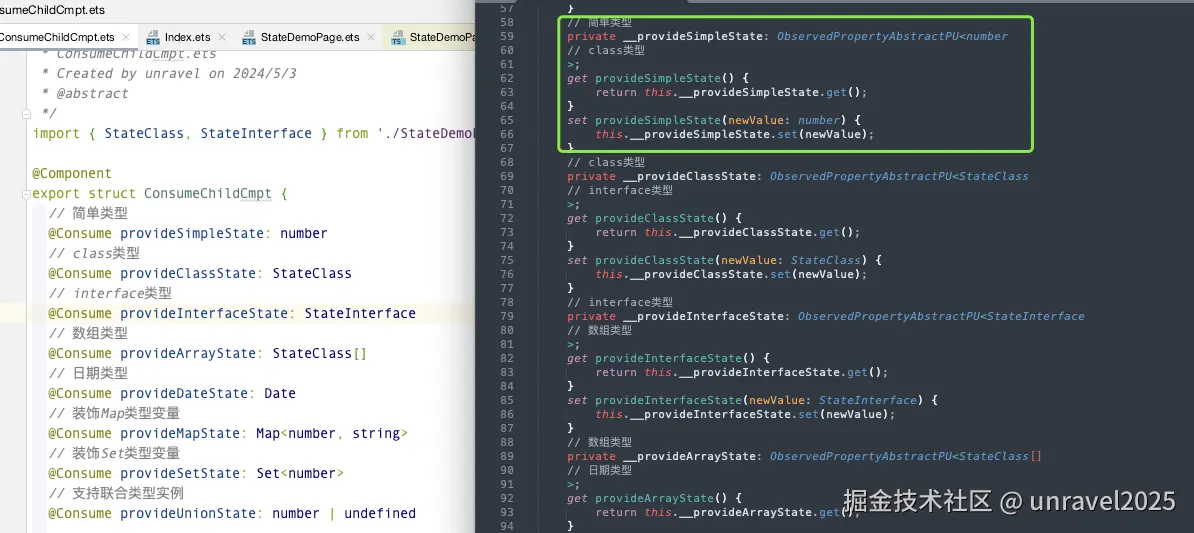The width and height of the screenshot is (1194, 533).
Task: Click the '// 支持联合类型实例' comment line
Action: click(116, 493)
